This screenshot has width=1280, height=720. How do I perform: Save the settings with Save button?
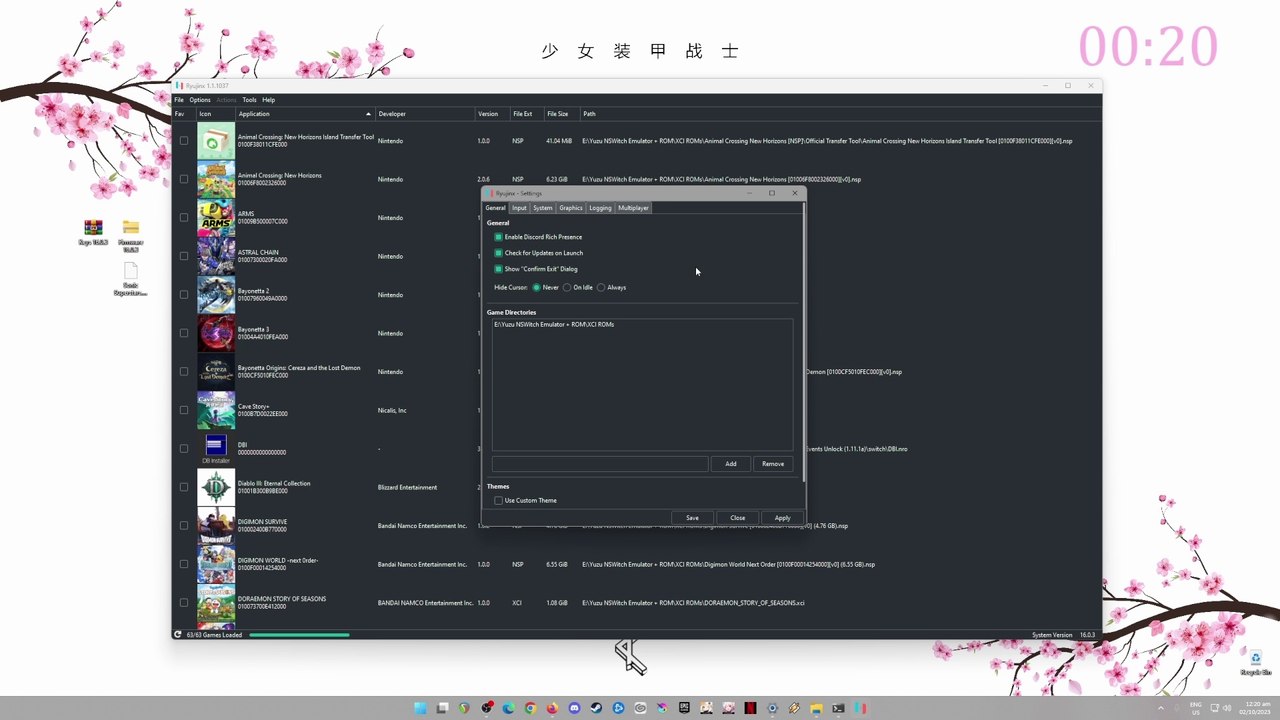[692, 518]
